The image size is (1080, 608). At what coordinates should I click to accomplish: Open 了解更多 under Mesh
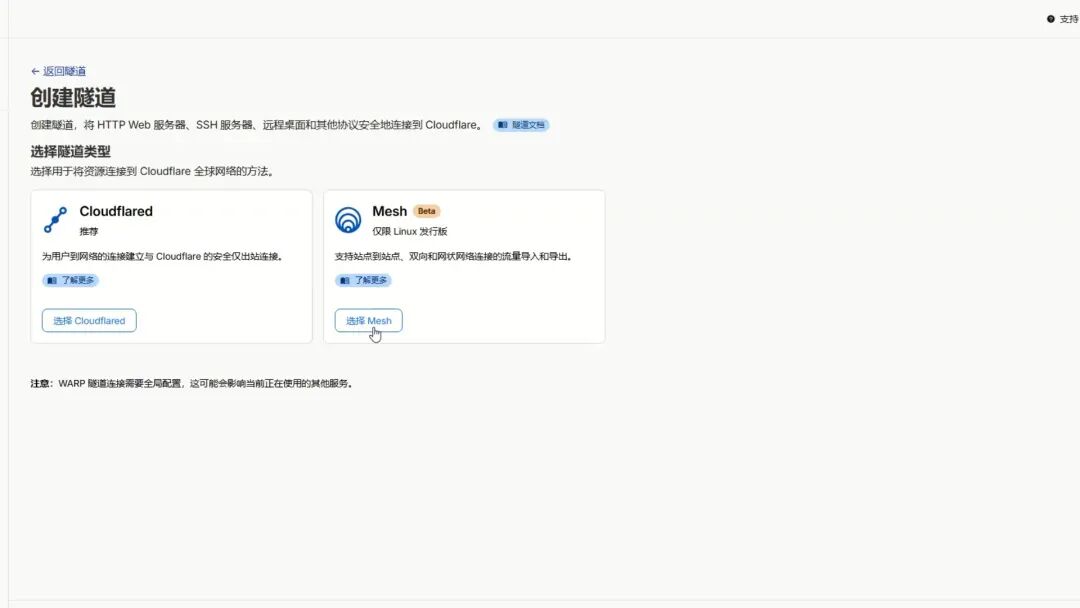pos(363,280)
